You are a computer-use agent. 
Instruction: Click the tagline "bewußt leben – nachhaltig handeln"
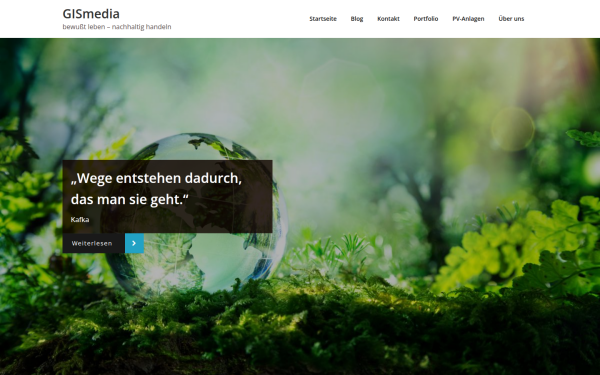point(117,27)
